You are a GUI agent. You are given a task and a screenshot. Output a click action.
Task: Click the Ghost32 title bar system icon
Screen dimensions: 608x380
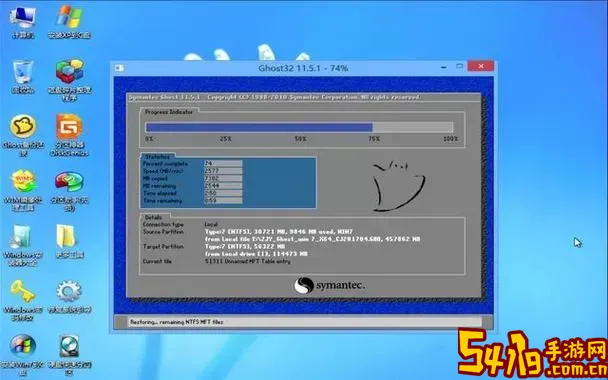point(119,68)
